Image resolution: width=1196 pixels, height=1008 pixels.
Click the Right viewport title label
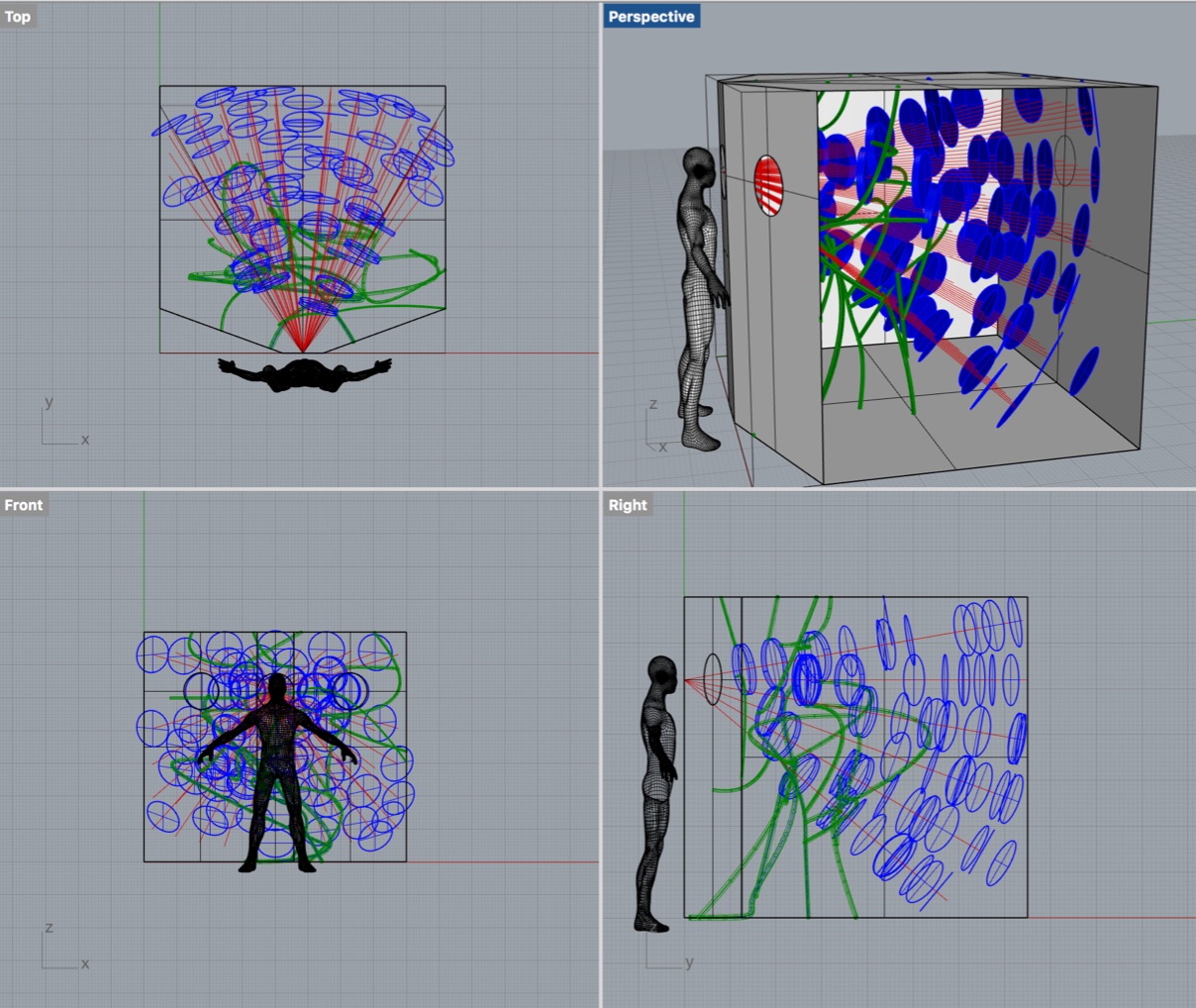(628, 505)
